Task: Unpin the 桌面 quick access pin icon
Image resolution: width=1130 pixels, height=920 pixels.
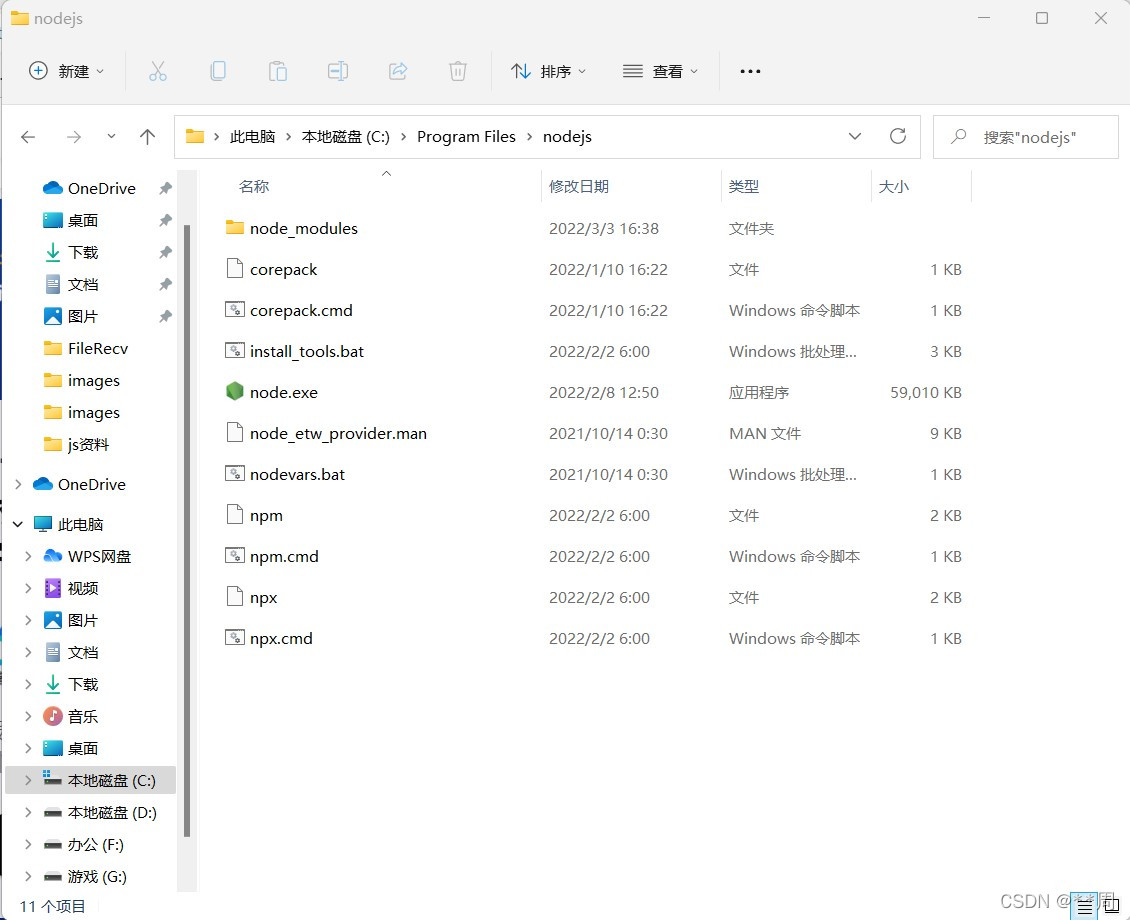Action: click(165, 220)
